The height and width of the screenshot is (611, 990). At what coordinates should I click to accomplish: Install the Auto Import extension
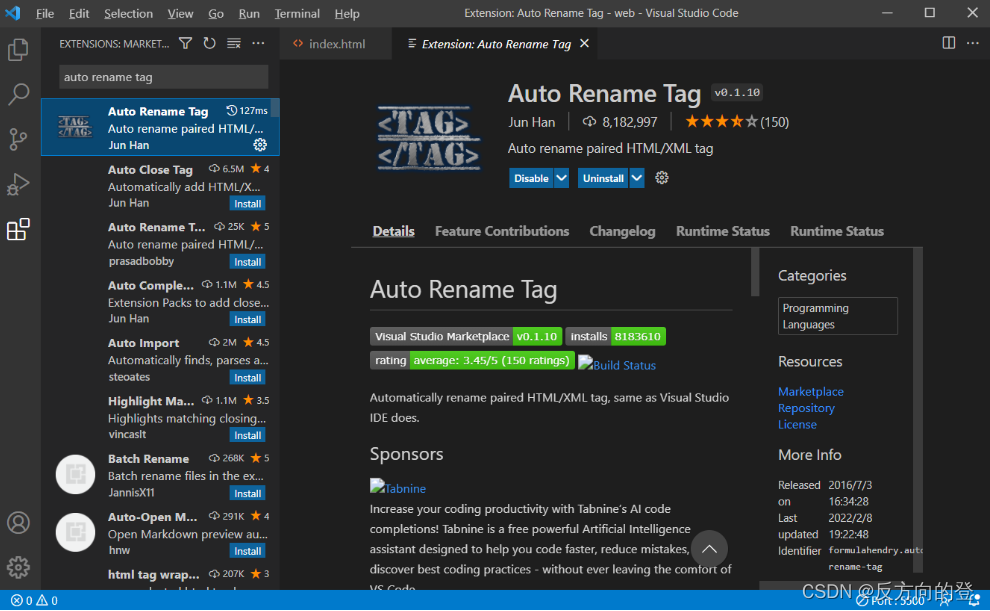(248, 377)
